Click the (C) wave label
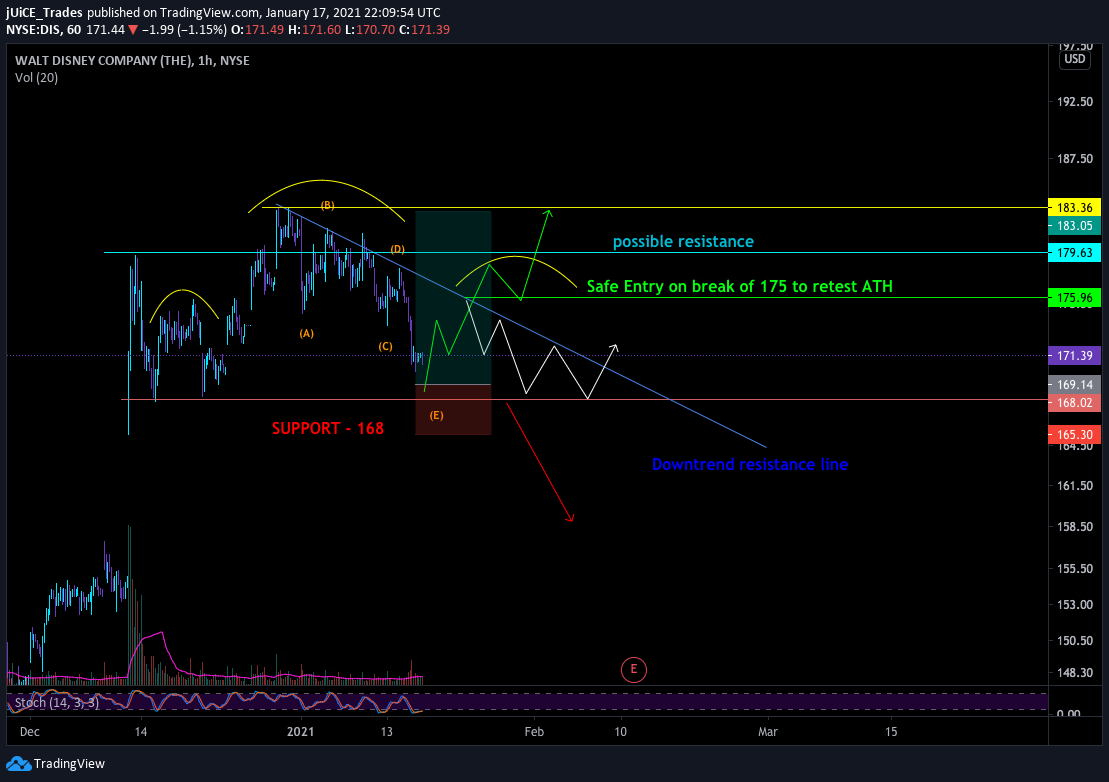Viewport: 1109px width, 782px height. 385,346
